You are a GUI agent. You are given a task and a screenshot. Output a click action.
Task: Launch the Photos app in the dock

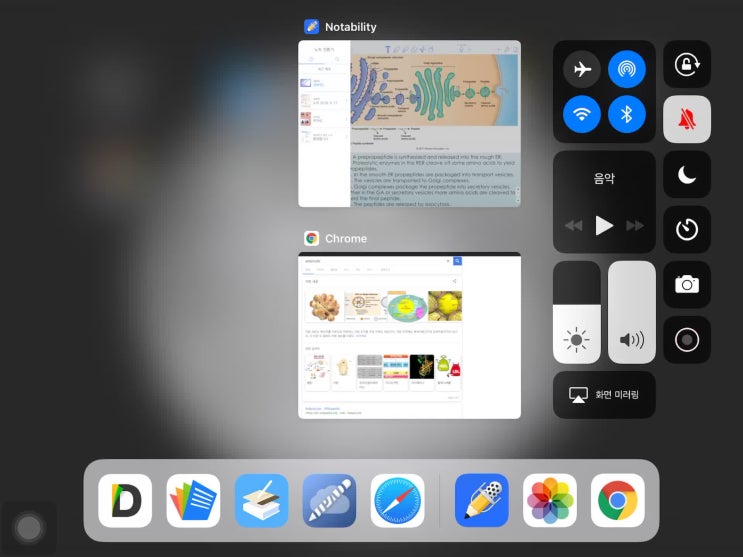pos(549,500)
